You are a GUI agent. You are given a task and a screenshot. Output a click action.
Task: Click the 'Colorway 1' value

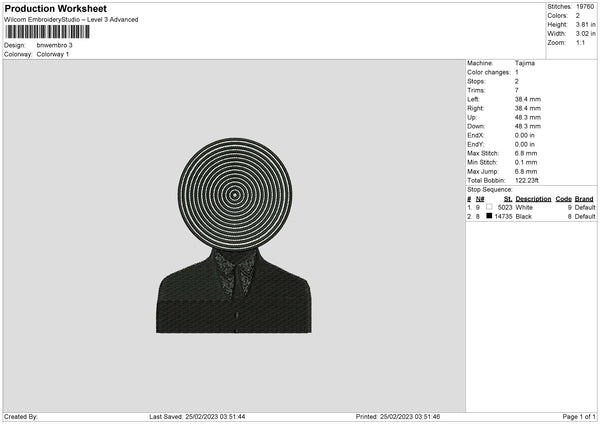pyautogui.click(x=53, y=54)
